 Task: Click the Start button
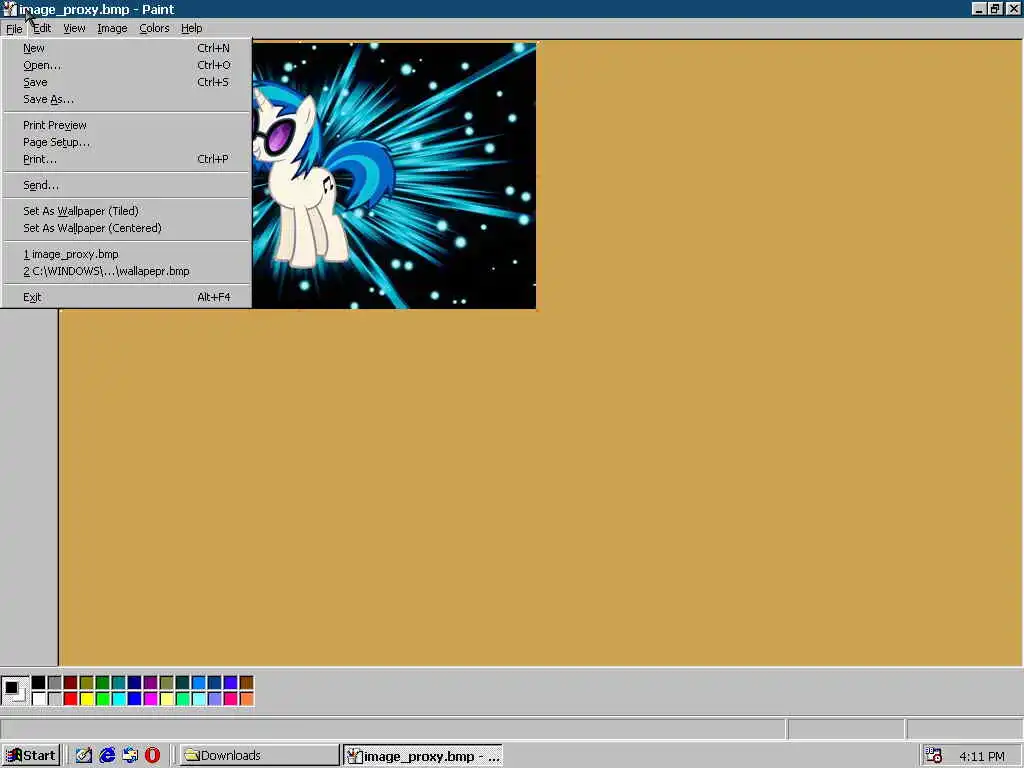(31, 756)
